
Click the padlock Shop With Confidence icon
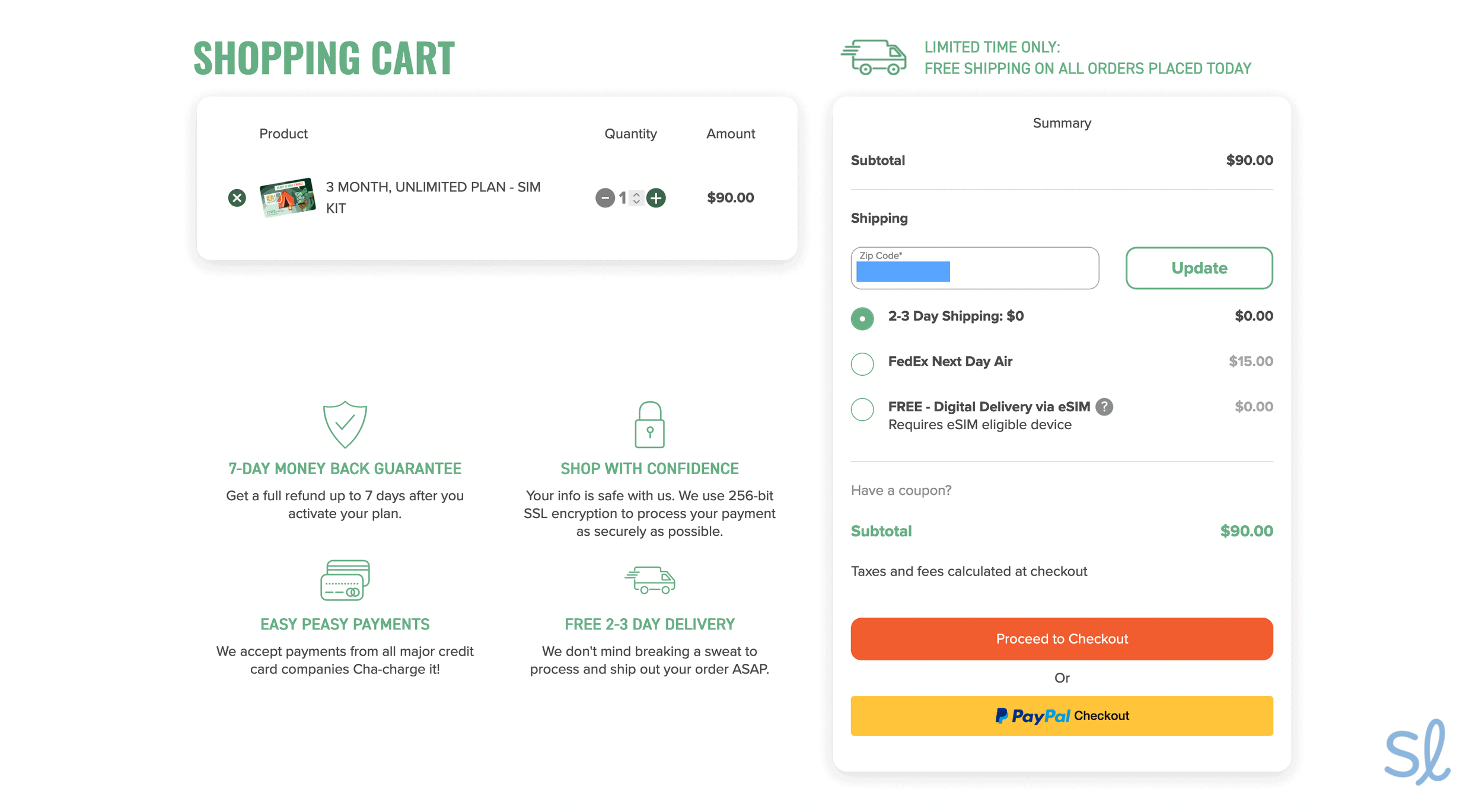click(649, 424)
